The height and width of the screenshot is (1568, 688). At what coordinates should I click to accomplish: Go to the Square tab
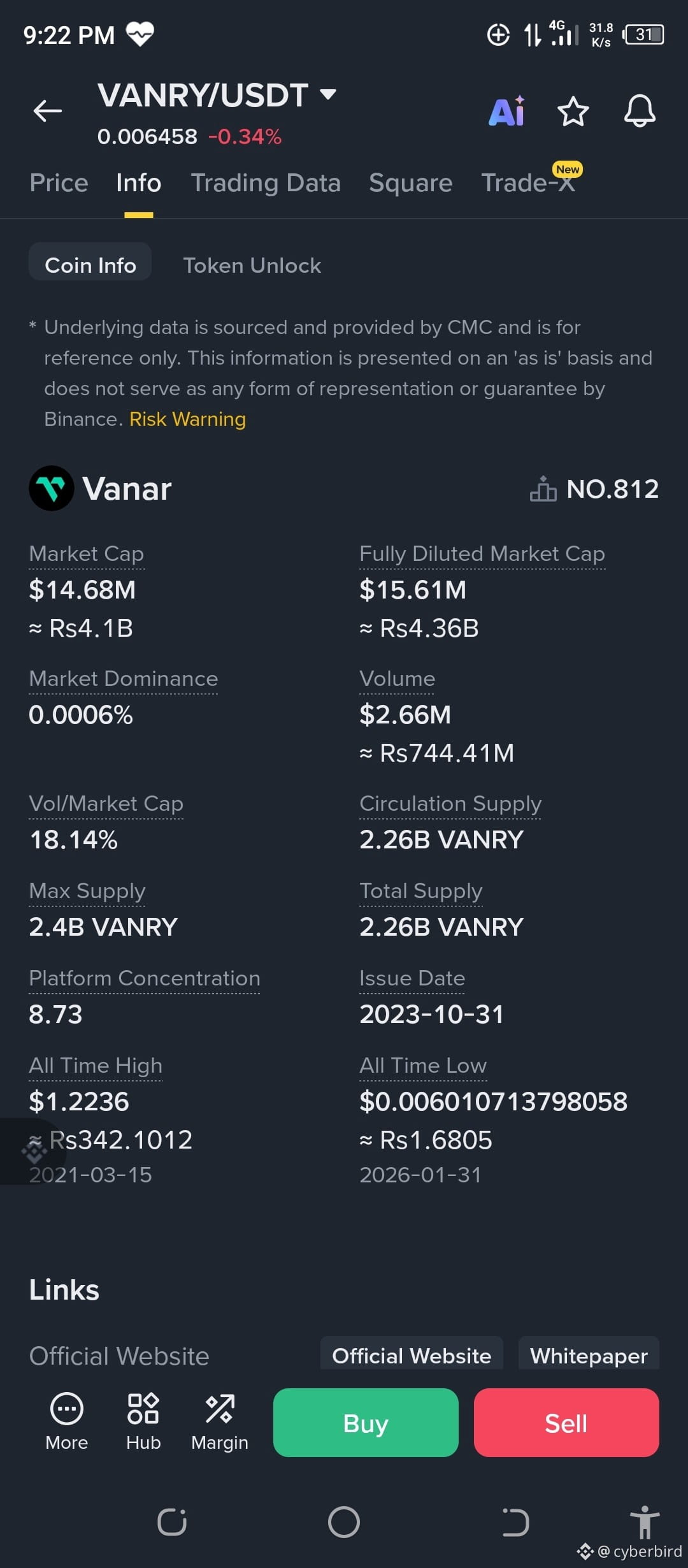tap(410, 183)
